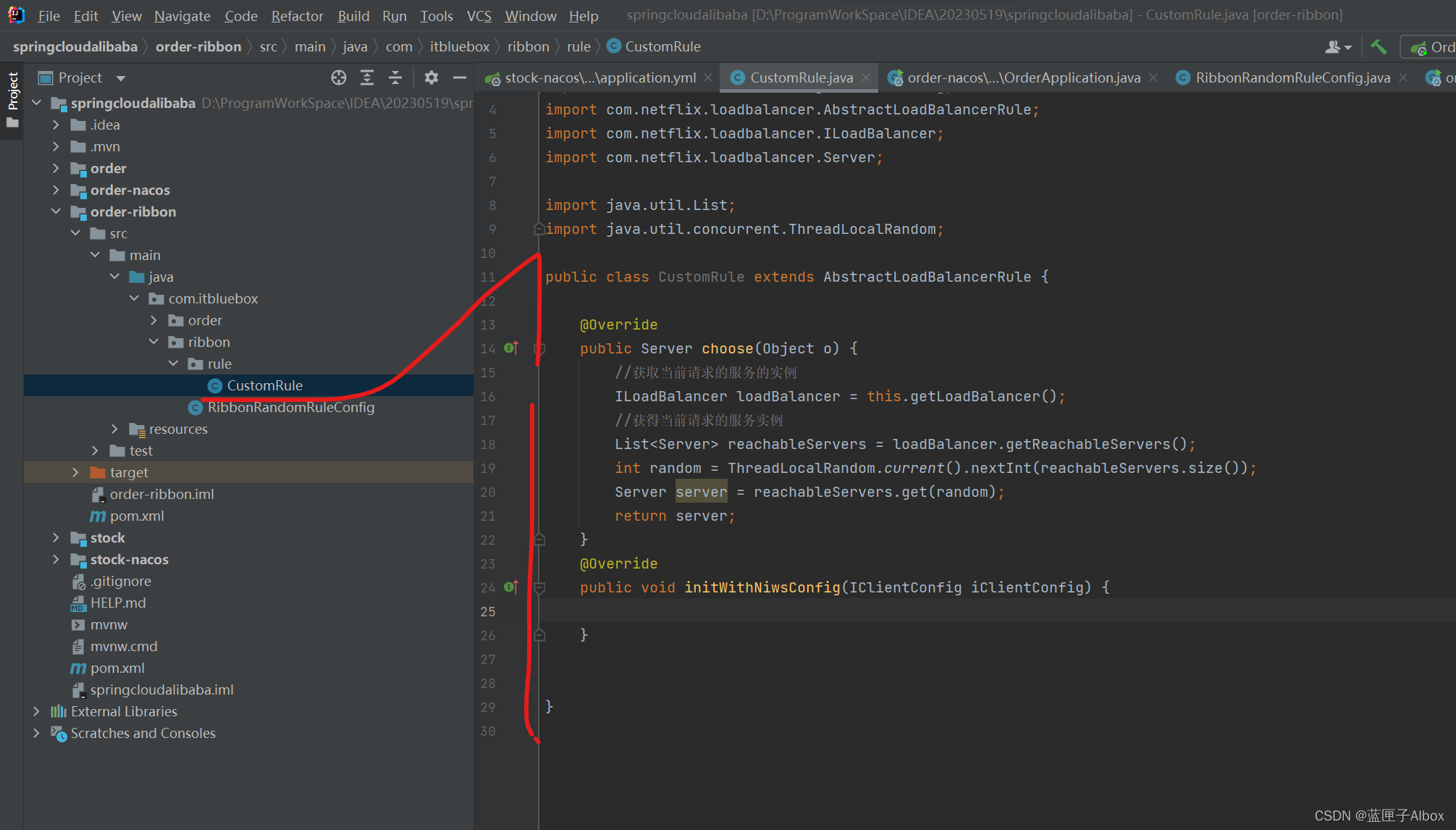Click springcloudalibaba in breadcrumb
The image size is (1456, 830).
75,46
